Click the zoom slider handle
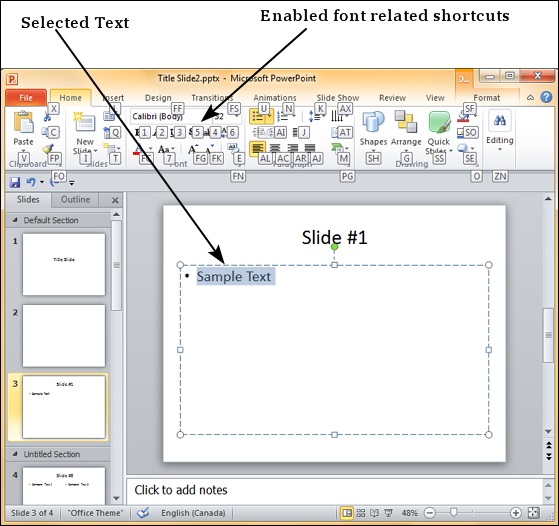Viewport: 559px width, 526px height. pyautogui.click(x=453, y=512)
